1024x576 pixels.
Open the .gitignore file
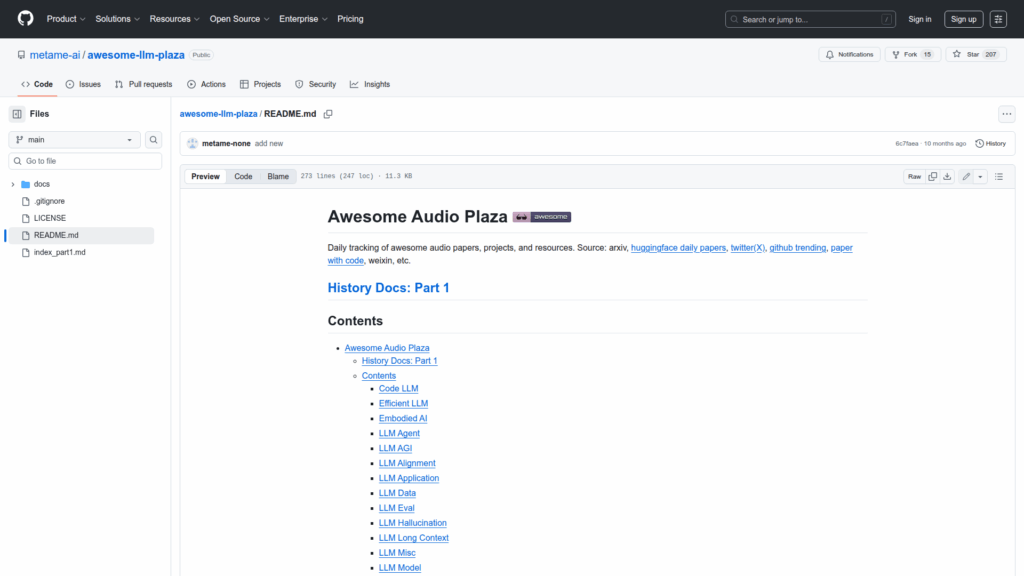coord(49,201)
